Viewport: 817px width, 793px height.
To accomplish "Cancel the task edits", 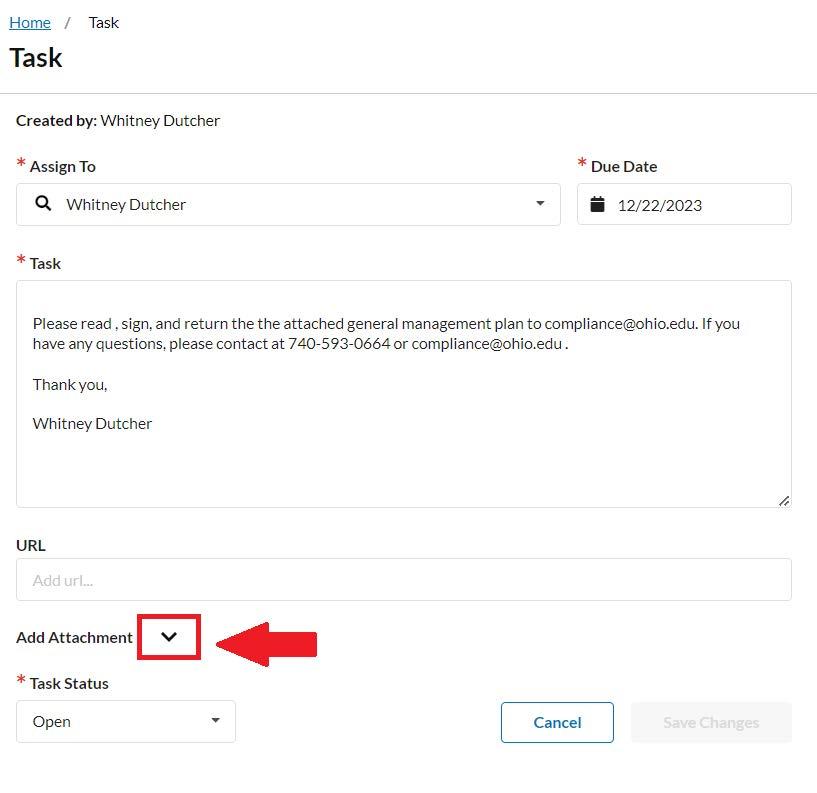I will (557, 722).
